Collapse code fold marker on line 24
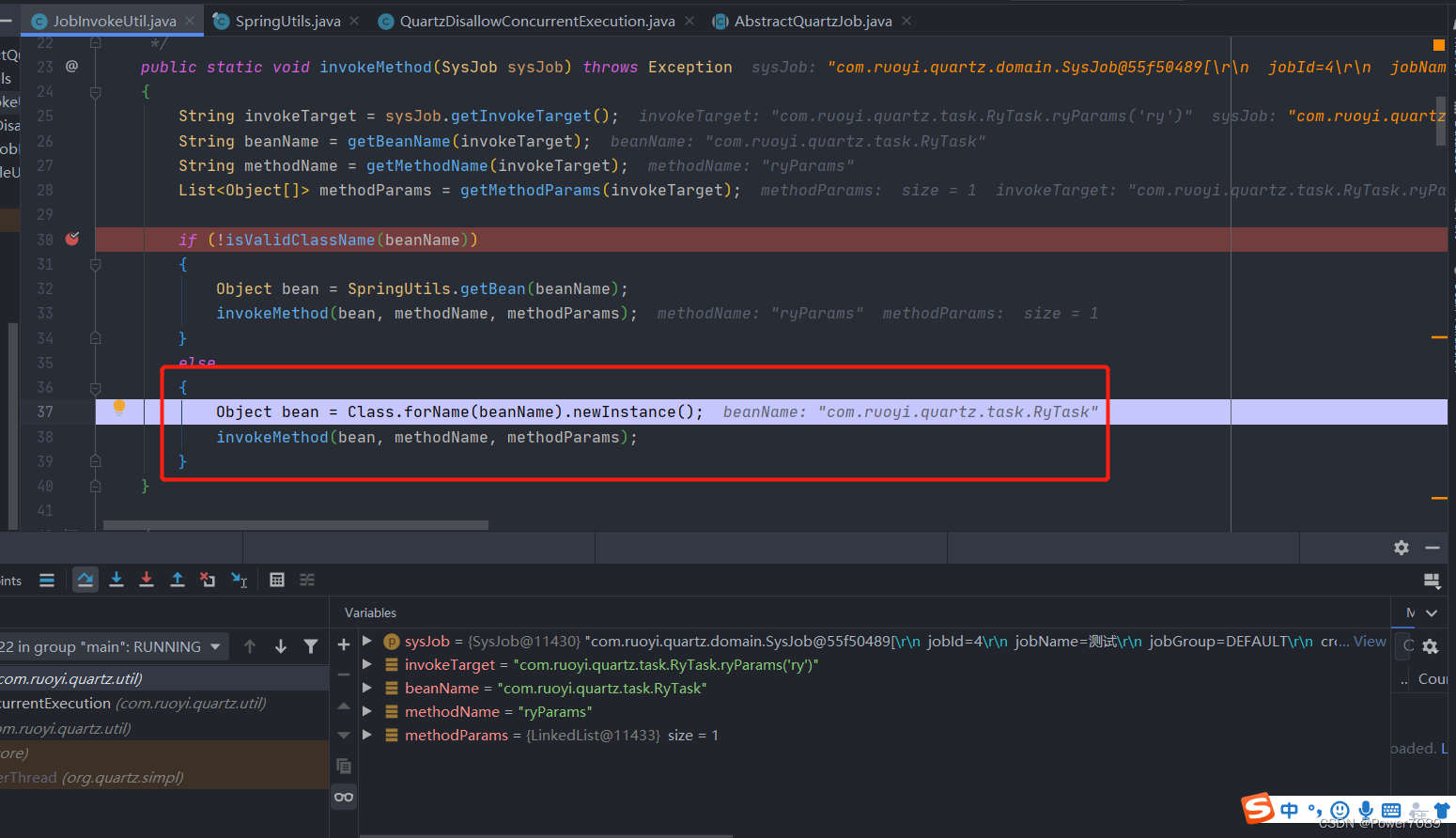Screen dimensions: 1456x838 tap(95, 92)
